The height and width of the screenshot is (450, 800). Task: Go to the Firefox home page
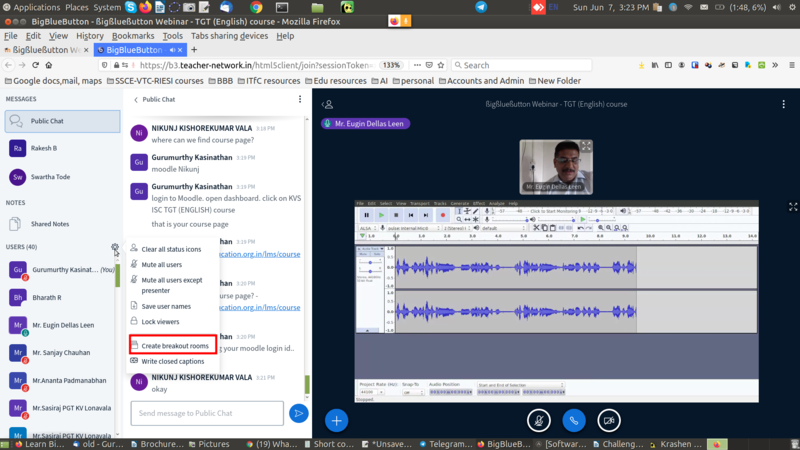49,65
